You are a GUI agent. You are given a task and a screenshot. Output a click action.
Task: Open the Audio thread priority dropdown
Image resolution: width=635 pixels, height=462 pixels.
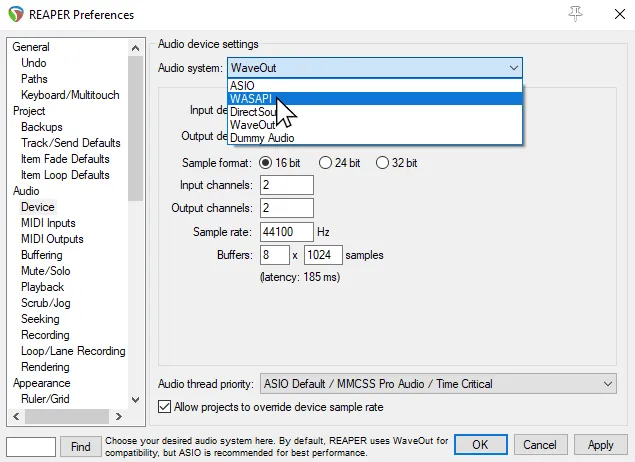438,383
